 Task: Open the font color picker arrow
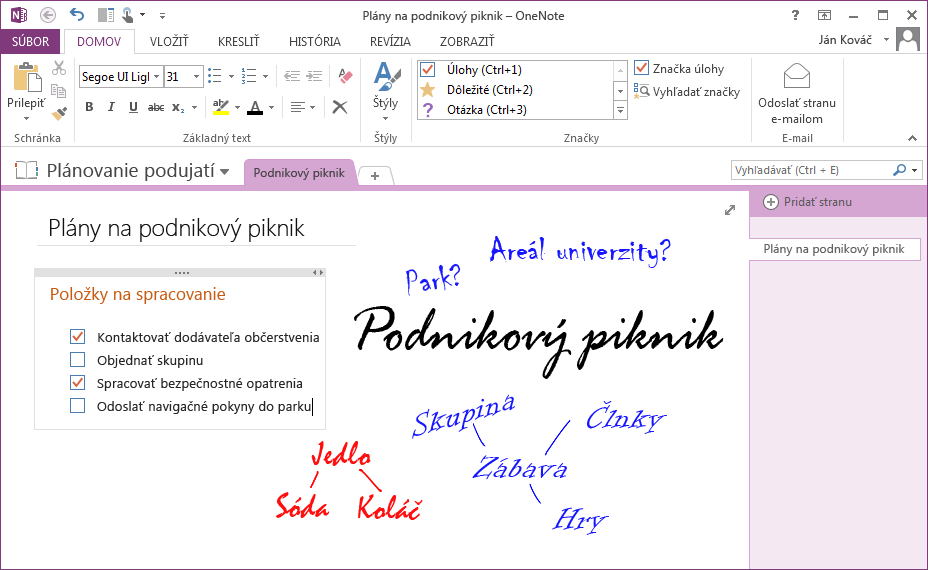pos(272,107)
